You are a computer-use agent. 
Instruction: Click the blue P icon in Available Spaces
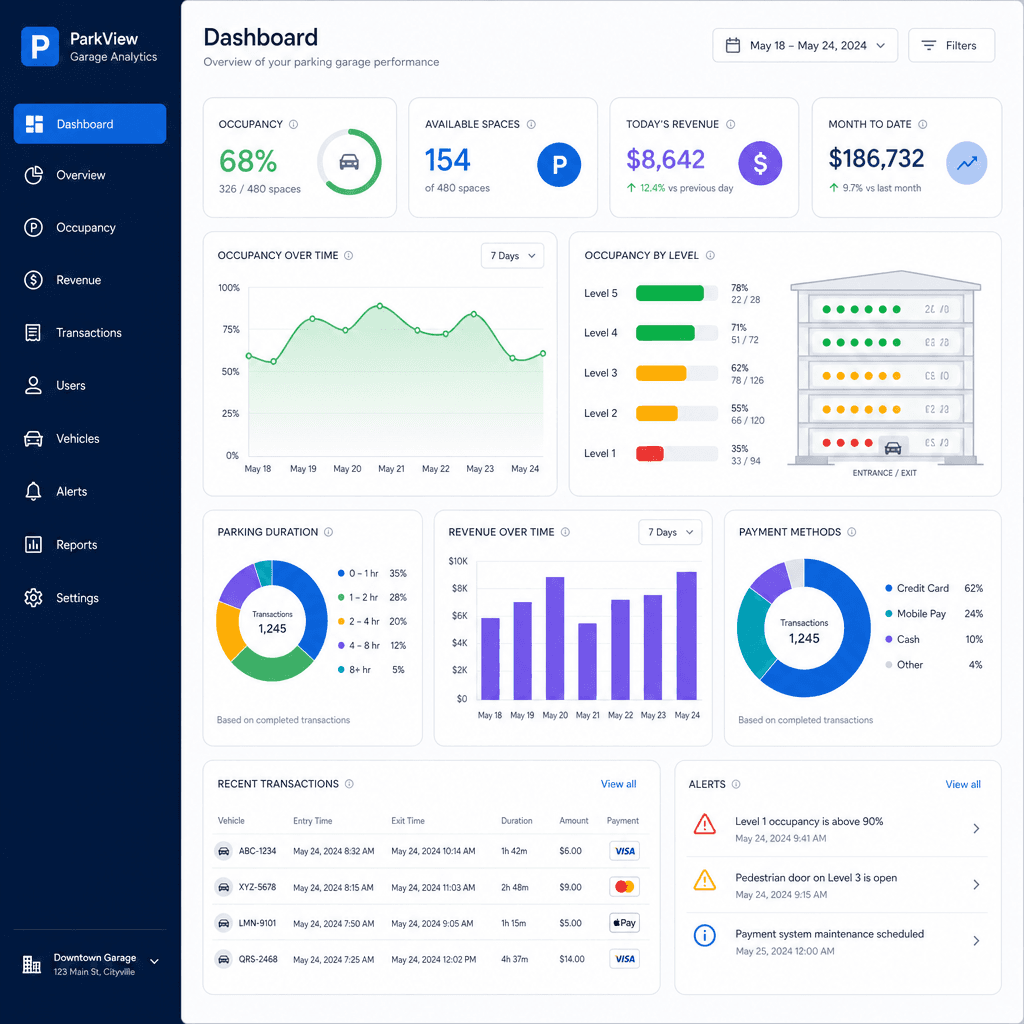[x=559, y=164]
